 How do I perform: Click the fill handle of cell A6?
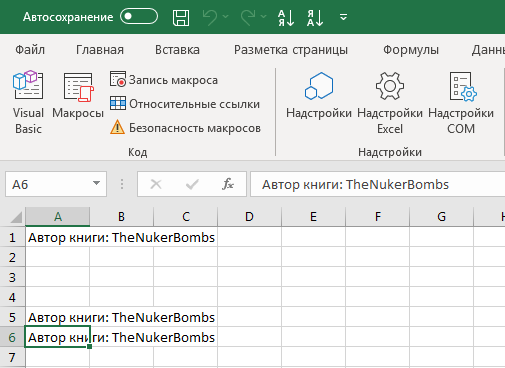click(x=89, y=347)
